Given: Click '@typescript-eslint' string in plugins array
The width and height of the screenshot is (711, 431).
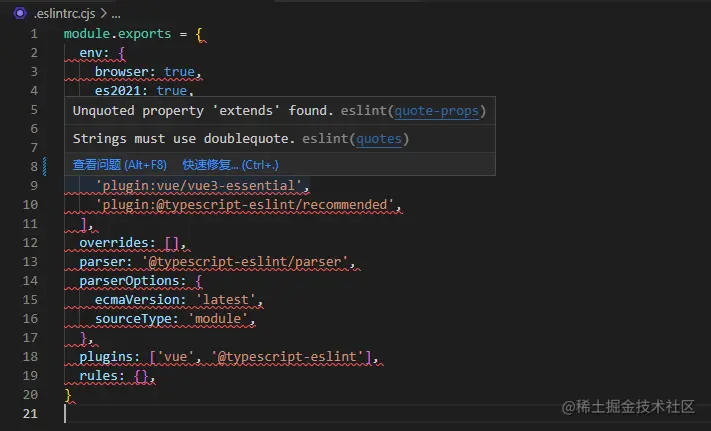Looking at the screenshot, I should pos(287,357).
